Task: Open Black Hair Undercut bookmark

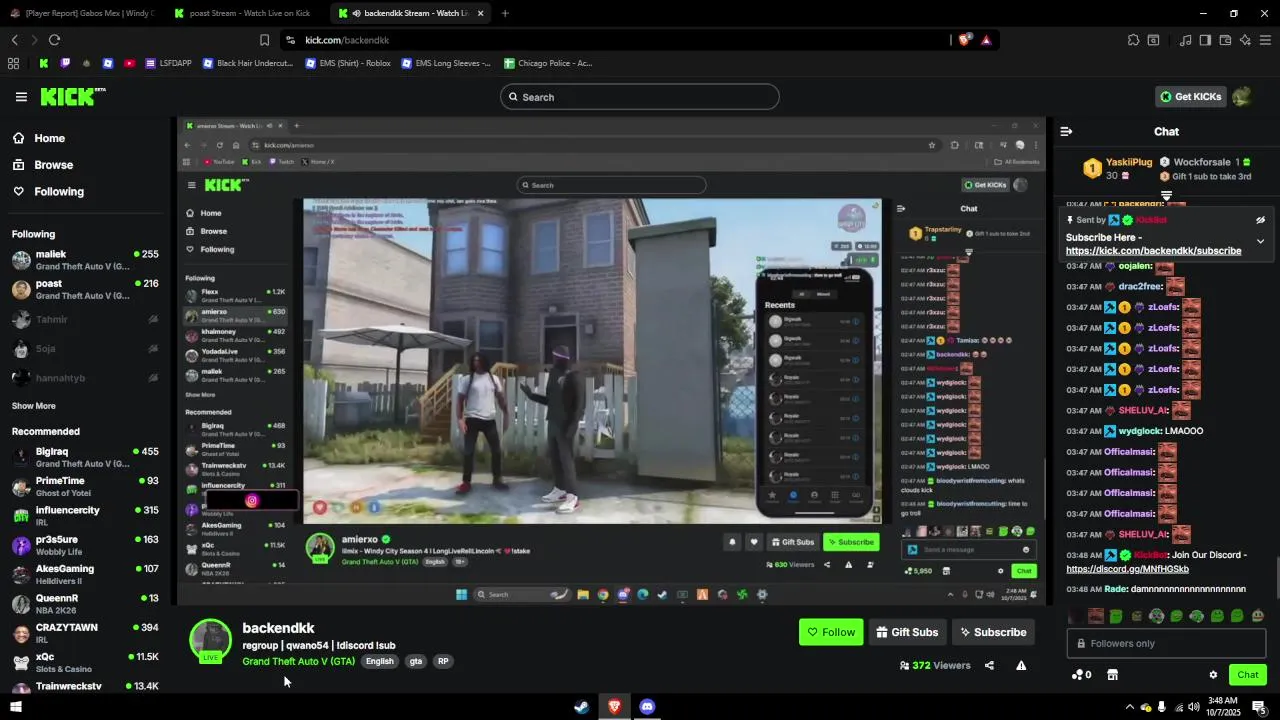Action: point(247,63)
